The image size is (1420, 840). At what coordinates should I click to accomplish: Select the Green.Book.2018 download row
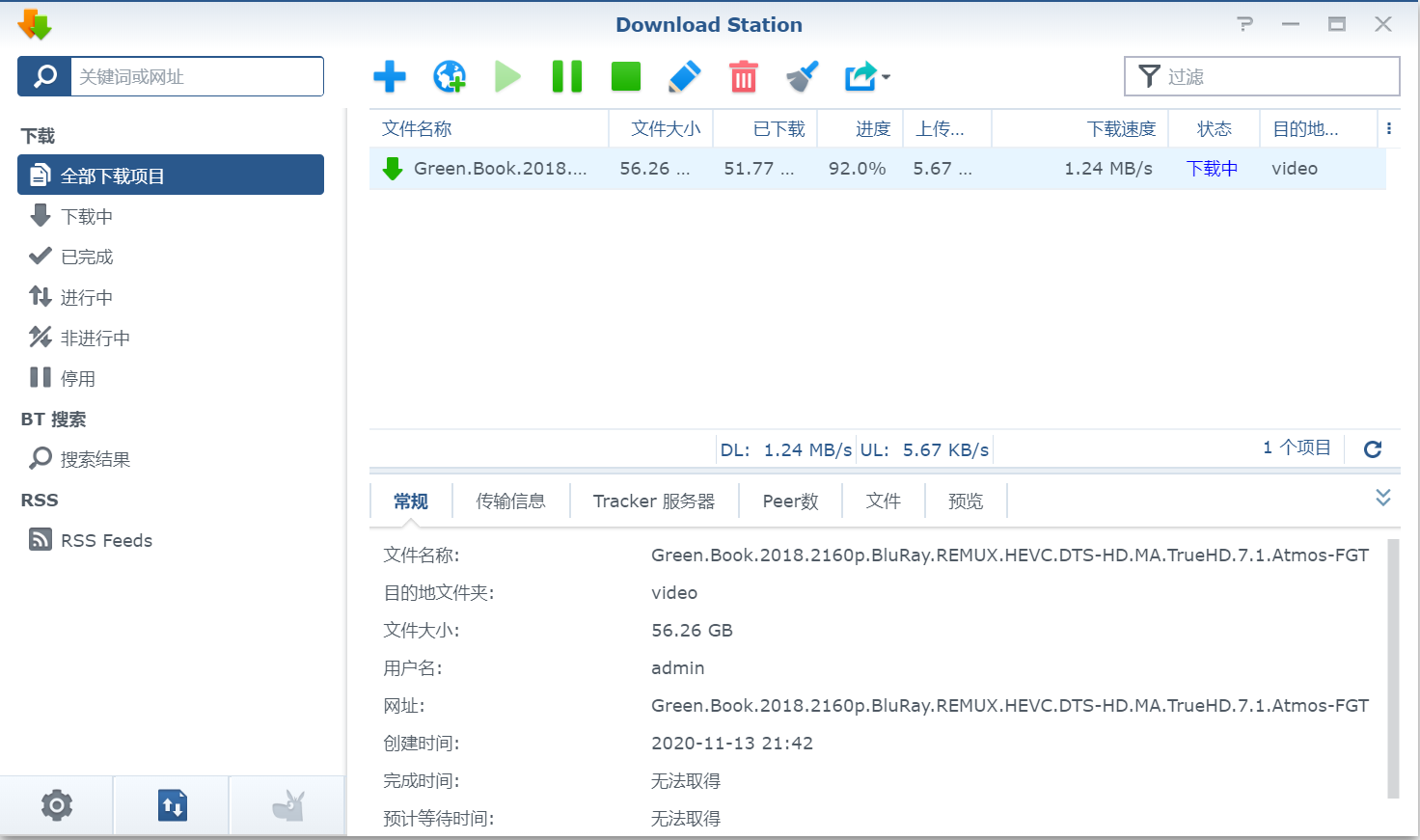[877, 169]
